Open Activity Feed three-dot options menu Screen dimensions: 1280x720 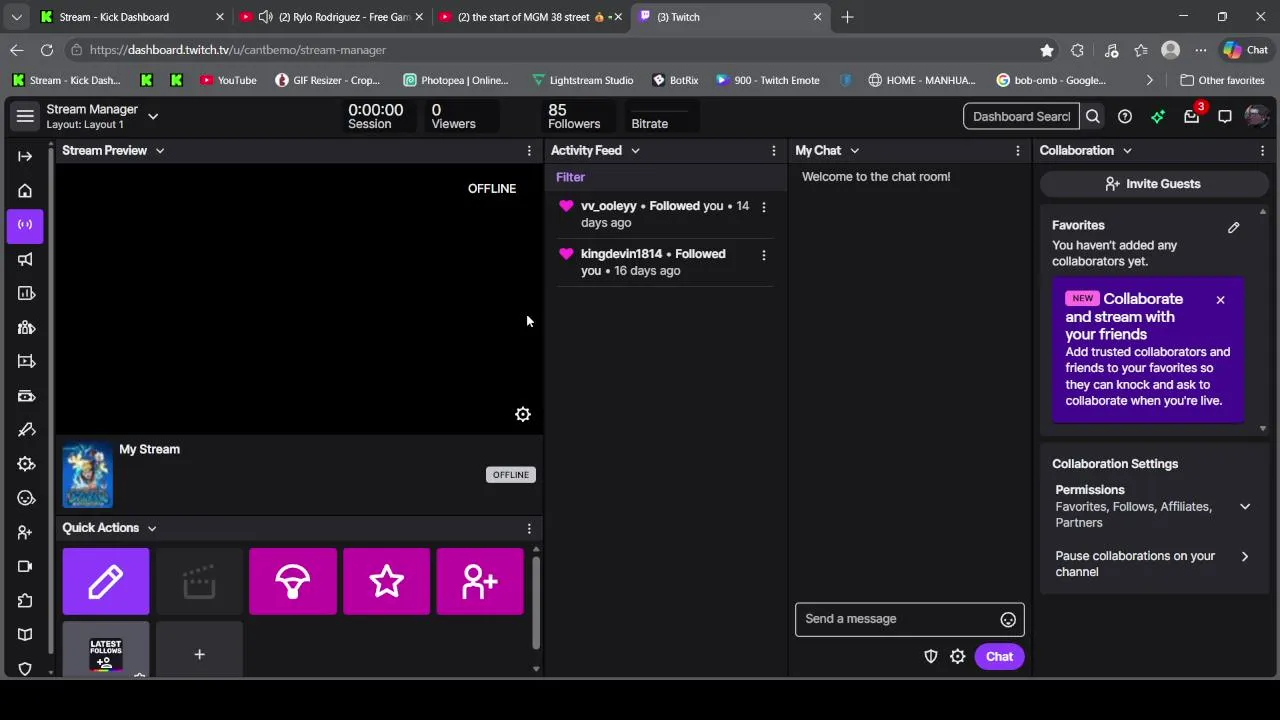pyautogui.click(x=773, y=151)
